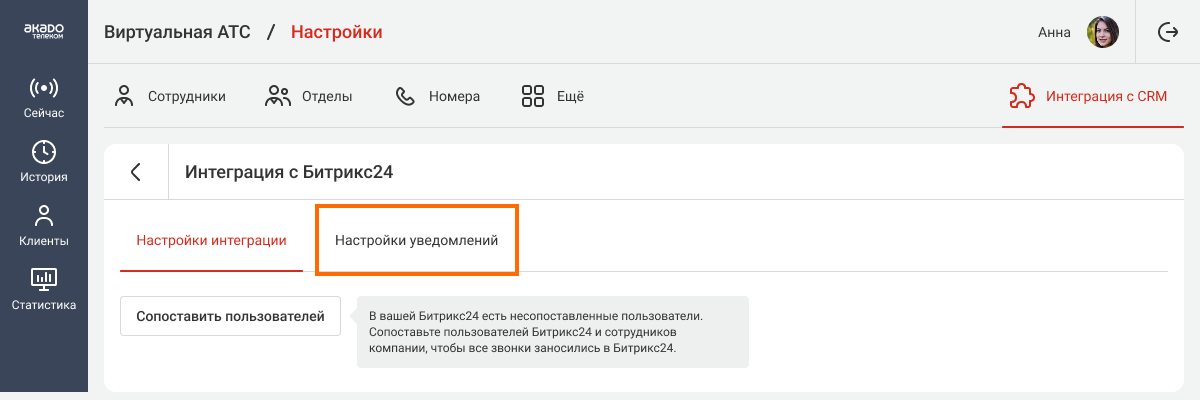Switch to the Настройки уведомлений tab

(x=416, y=241)
